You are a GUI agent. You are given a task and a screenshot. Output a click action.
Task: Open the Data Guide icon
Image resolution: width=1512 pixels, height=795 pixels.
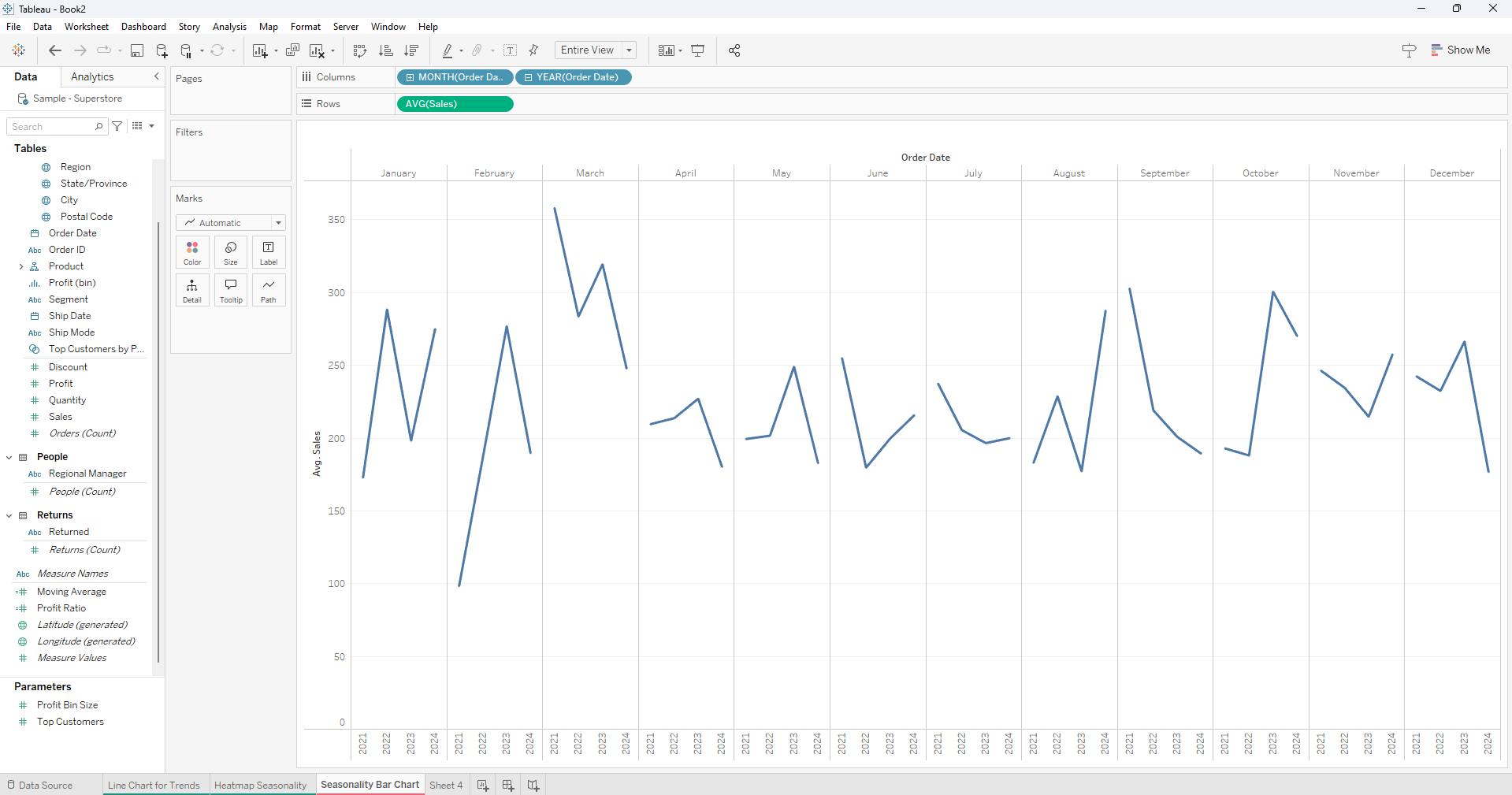1410,50
